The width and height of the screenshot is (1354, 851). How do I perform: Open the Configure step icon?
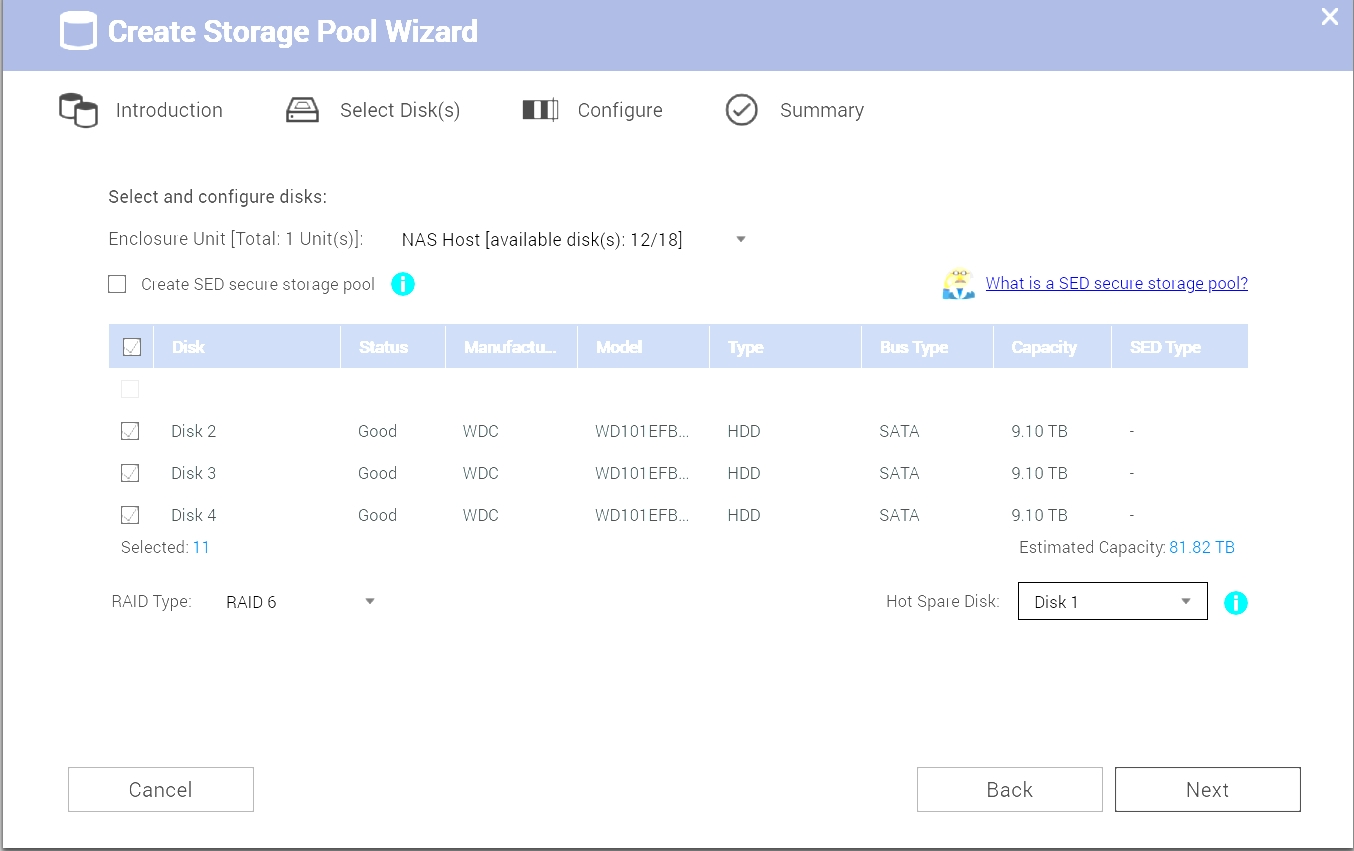click(x=540, y=109)
